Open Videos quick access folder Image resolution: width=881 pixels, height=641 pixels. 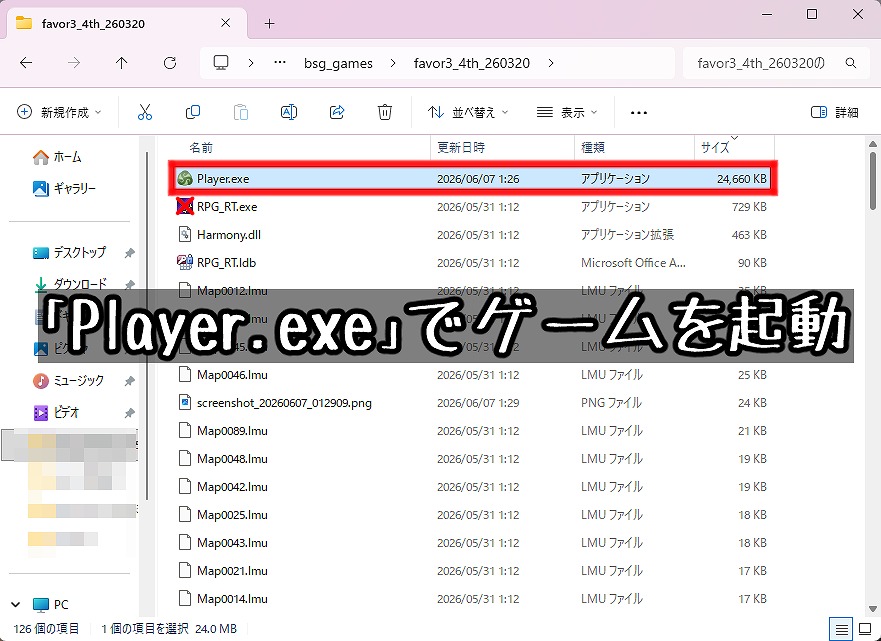[x=56, y=412]
